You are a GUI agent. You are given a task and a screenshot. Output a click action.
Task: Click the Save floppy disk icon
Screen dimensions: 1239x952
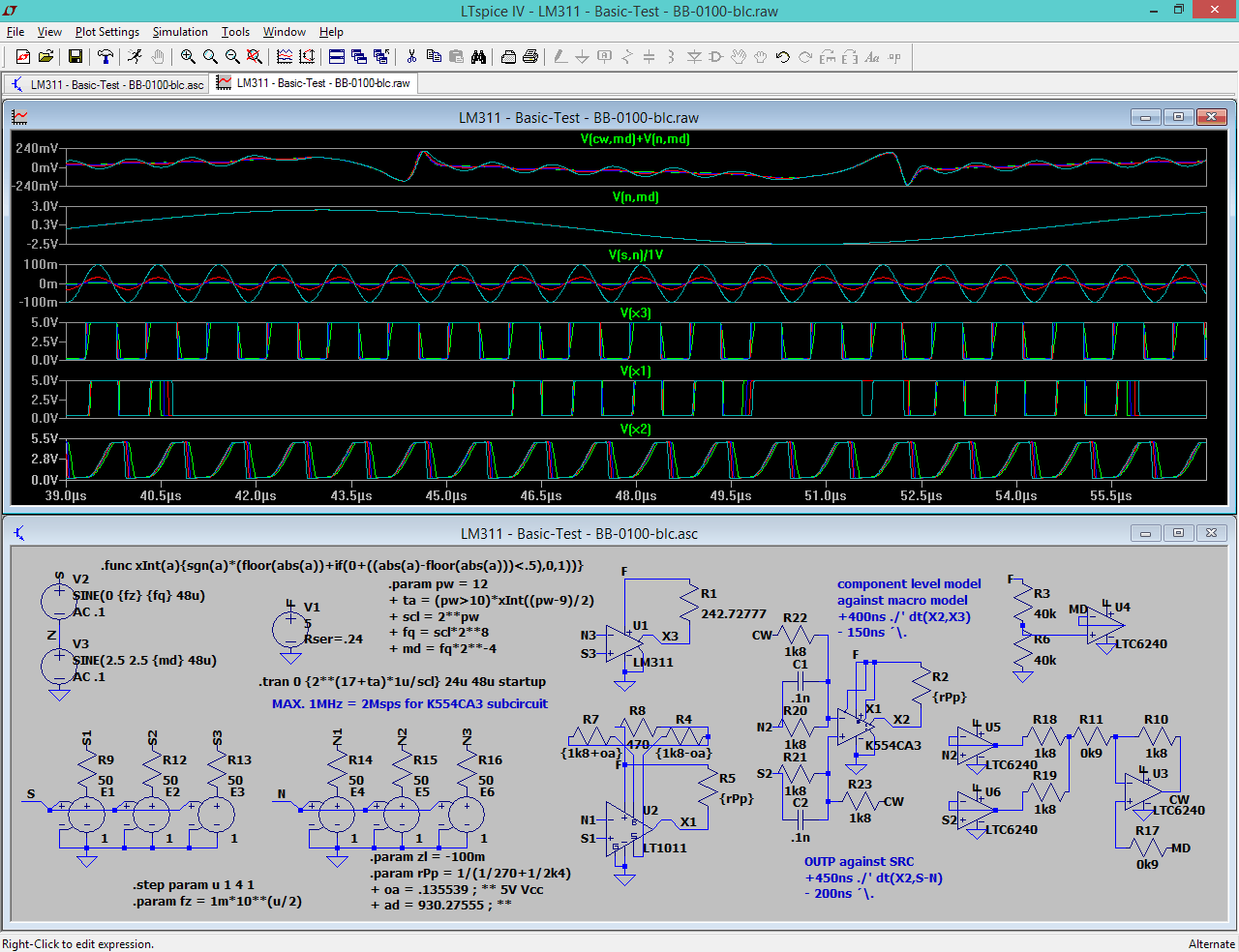click(75, 57)
